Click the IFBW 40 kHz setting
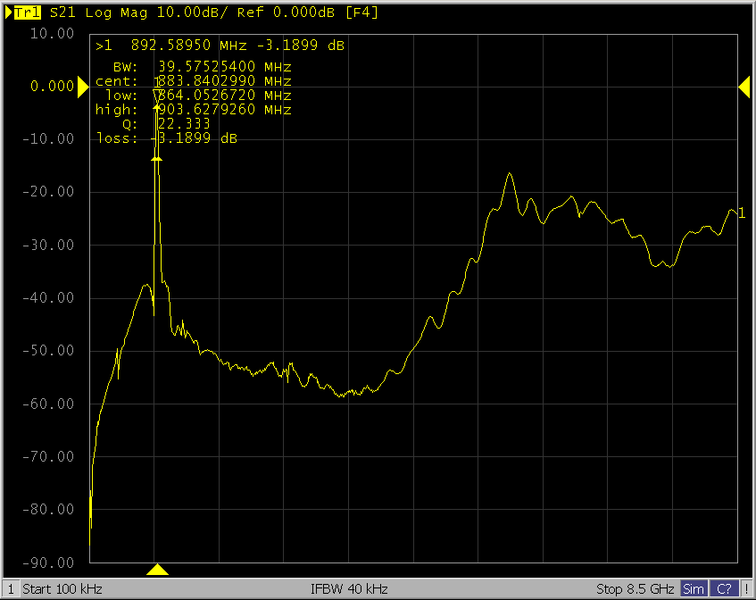Screen dimensions: 756x600 point(349,589)
